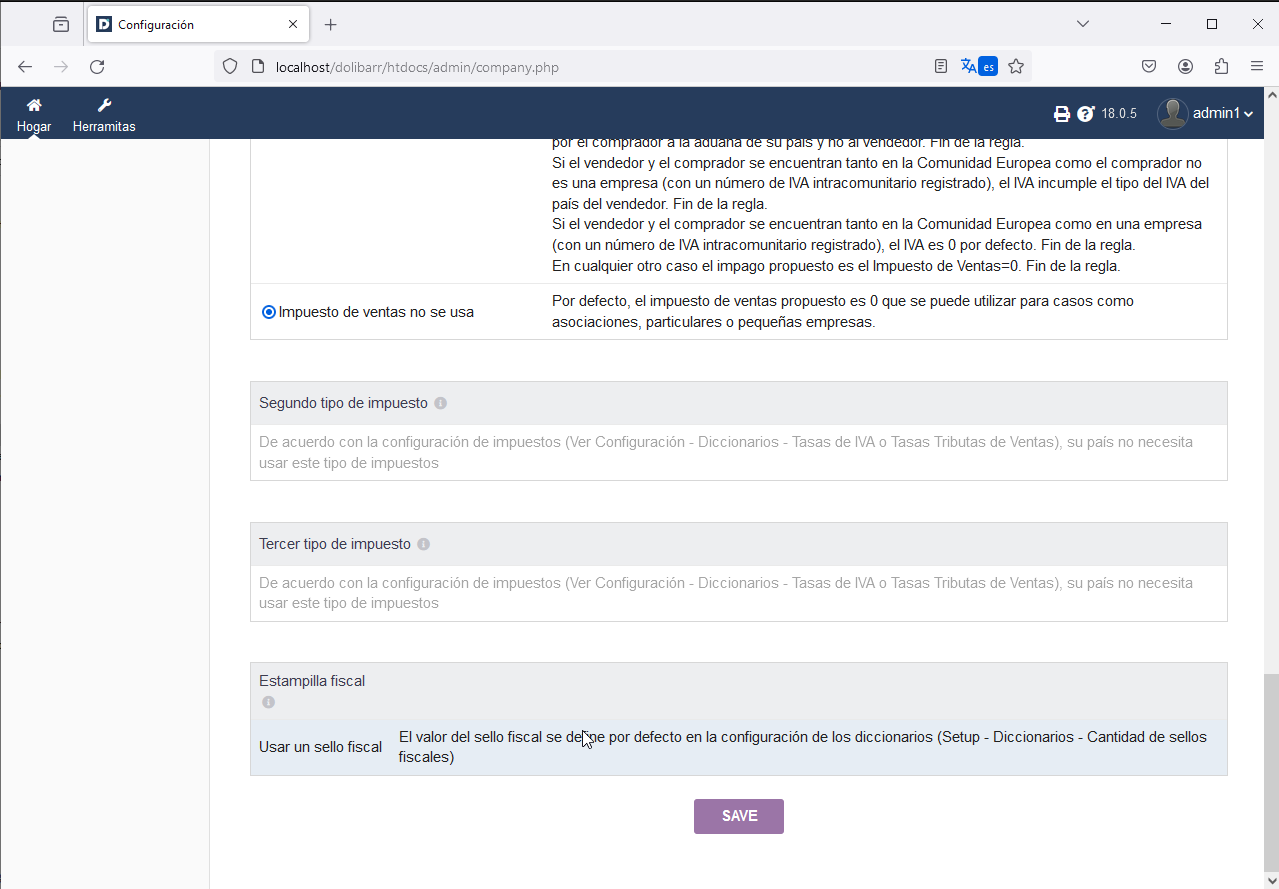Reload the current page

tap(97, 67)
